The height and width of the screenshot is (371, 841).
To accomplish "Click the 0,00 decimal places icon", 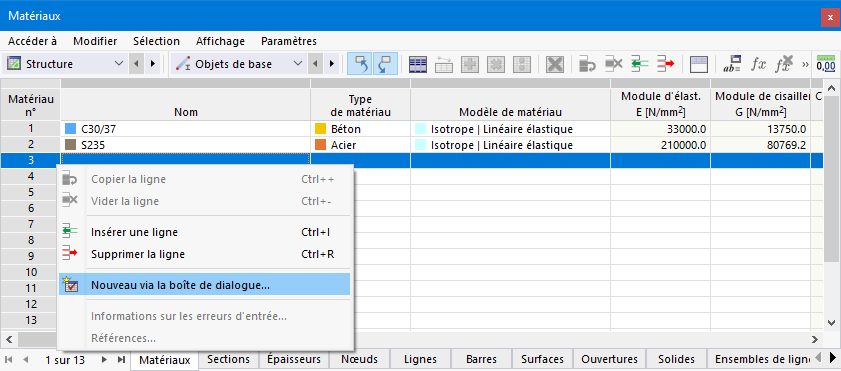I will click(x=825, y=64).
